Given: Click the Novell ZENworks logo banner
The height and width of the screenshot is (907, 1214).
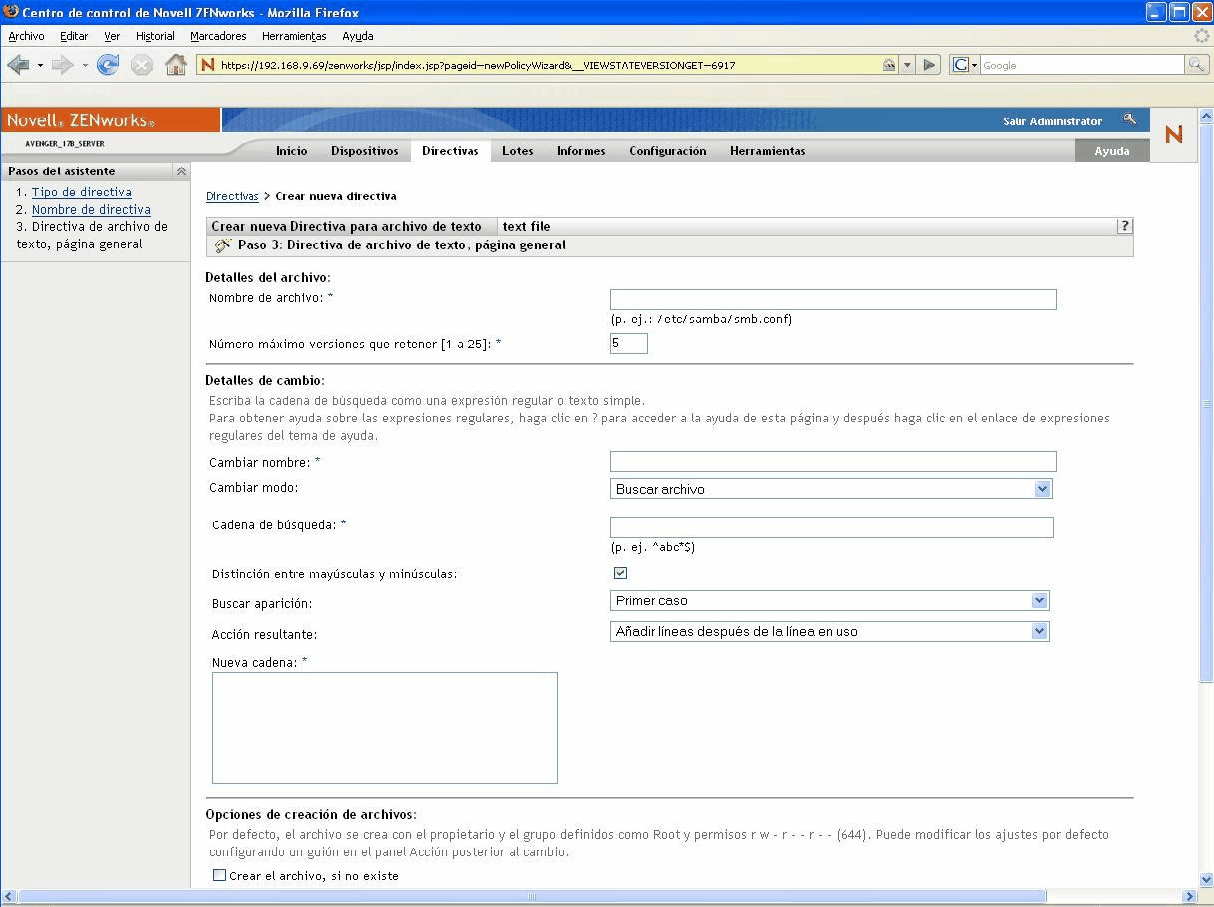Looking at the screenshot, I should click(110, 120).
